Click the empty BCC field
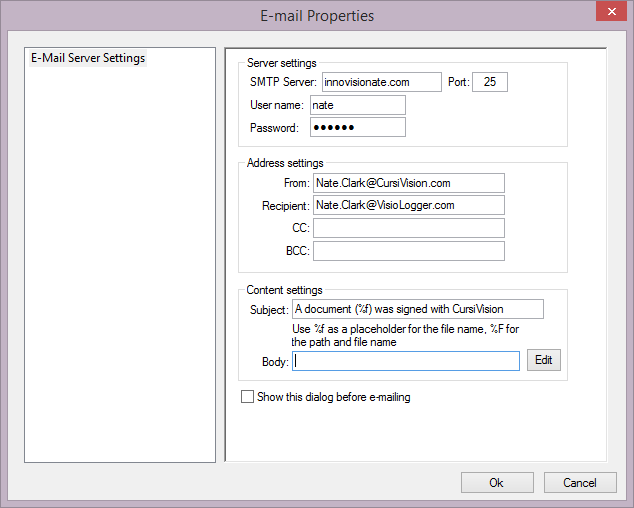 [x=408, y=251]
